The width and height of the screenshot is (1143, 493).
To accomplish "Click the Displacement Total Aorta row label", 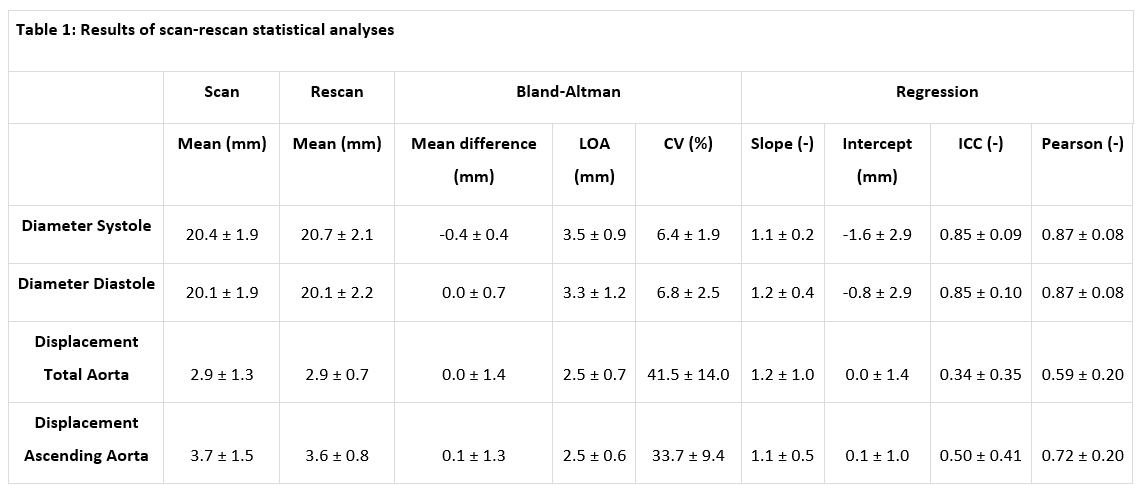I will 87,358.
